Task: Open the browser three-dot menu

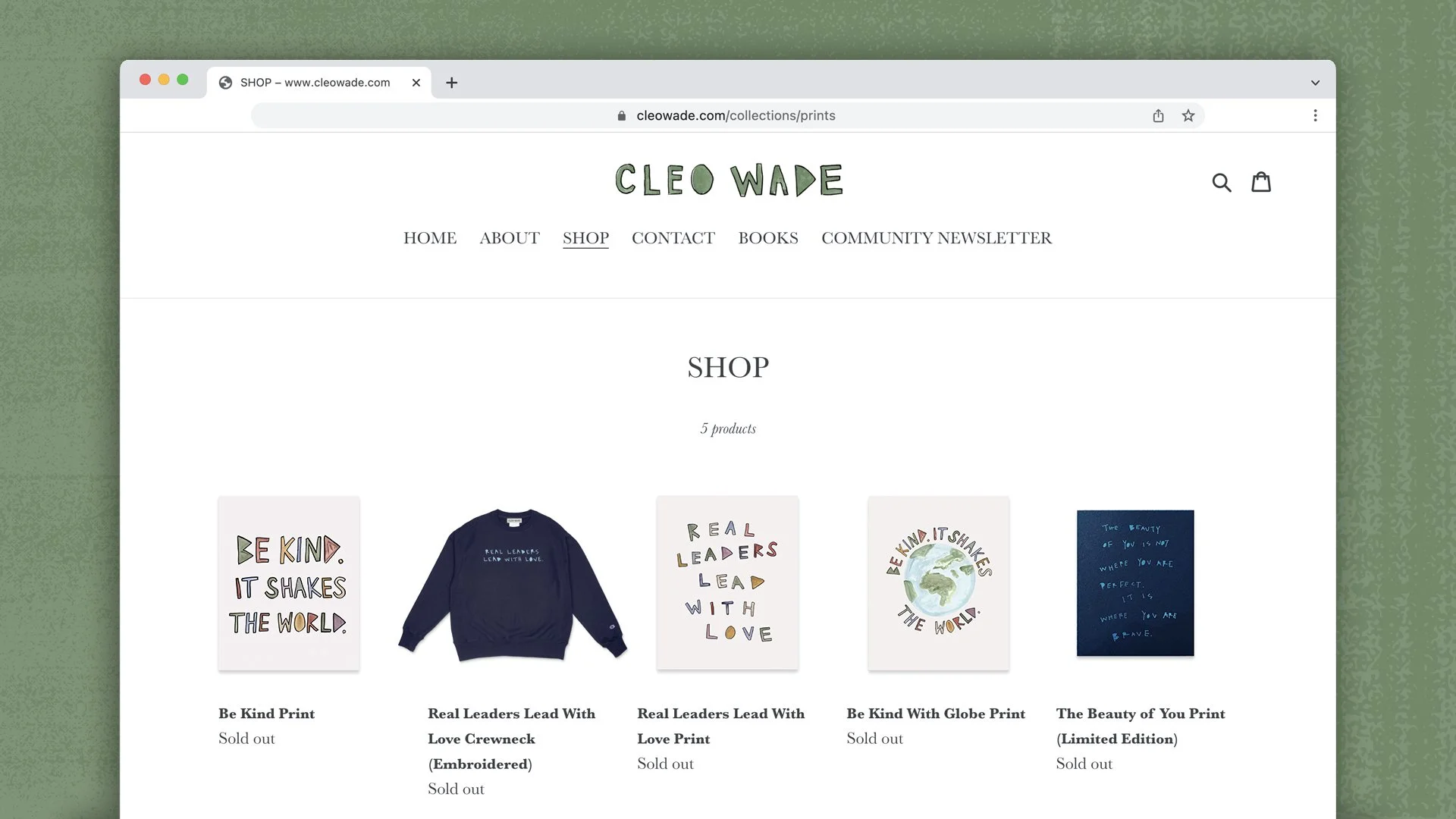Action: point(1315,115)
